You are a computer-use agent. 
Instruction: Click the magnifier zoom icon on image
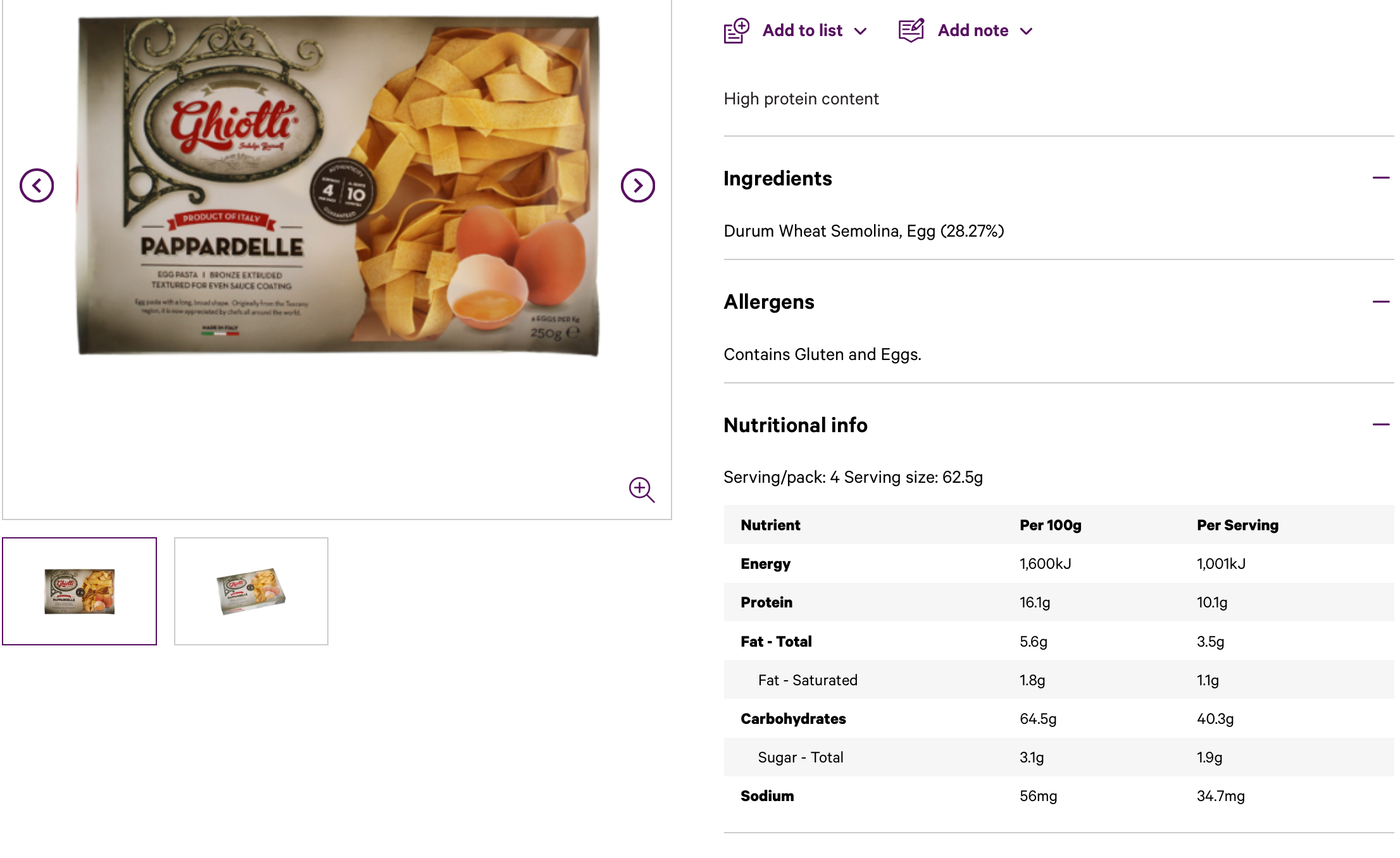641,490
